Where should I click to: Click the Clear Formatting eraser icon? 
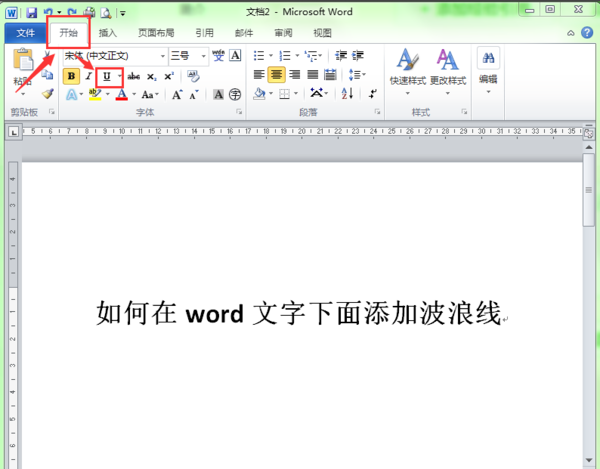pos(193,76)
